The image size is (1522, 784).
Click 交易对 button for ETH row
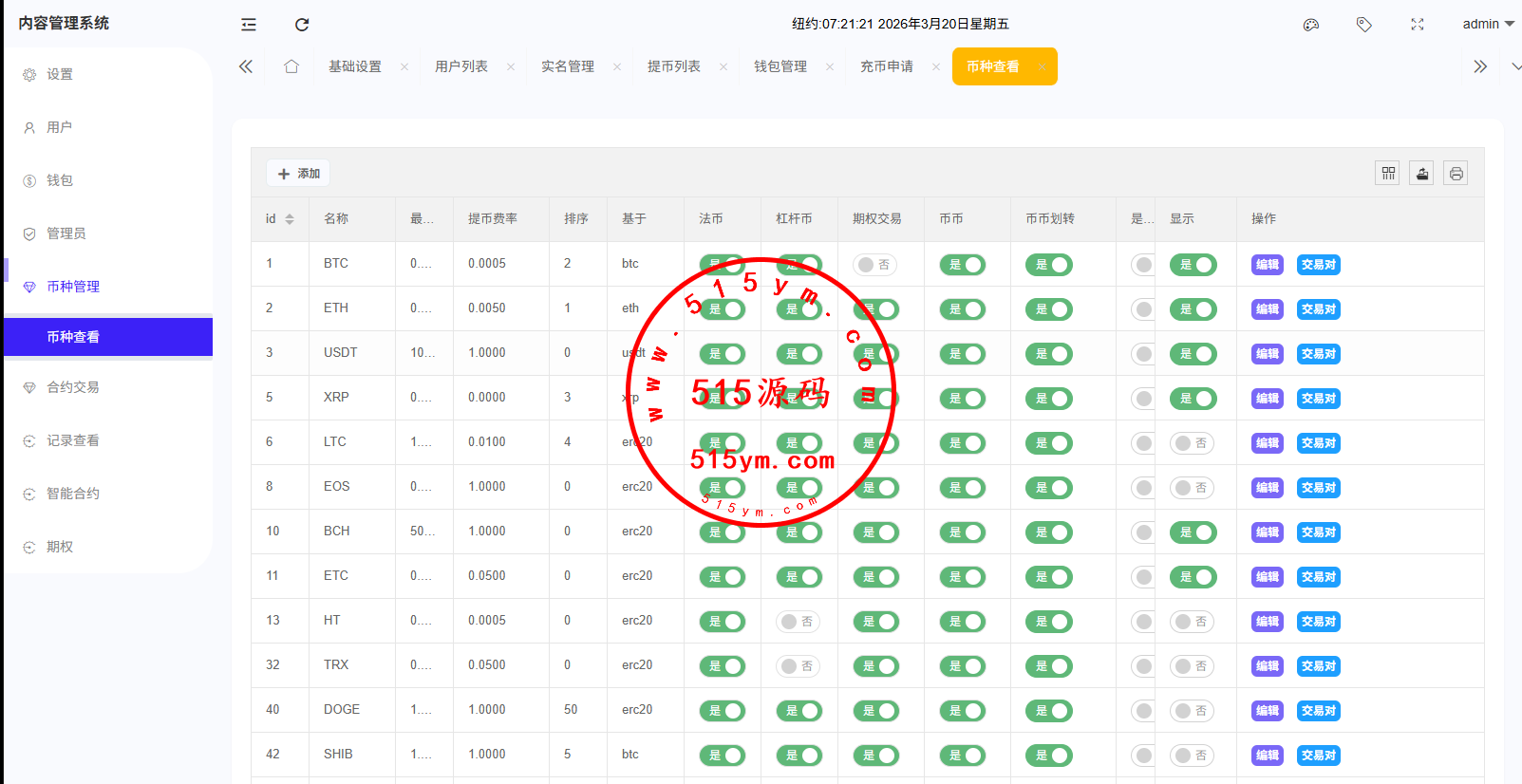click(1318, 309)
